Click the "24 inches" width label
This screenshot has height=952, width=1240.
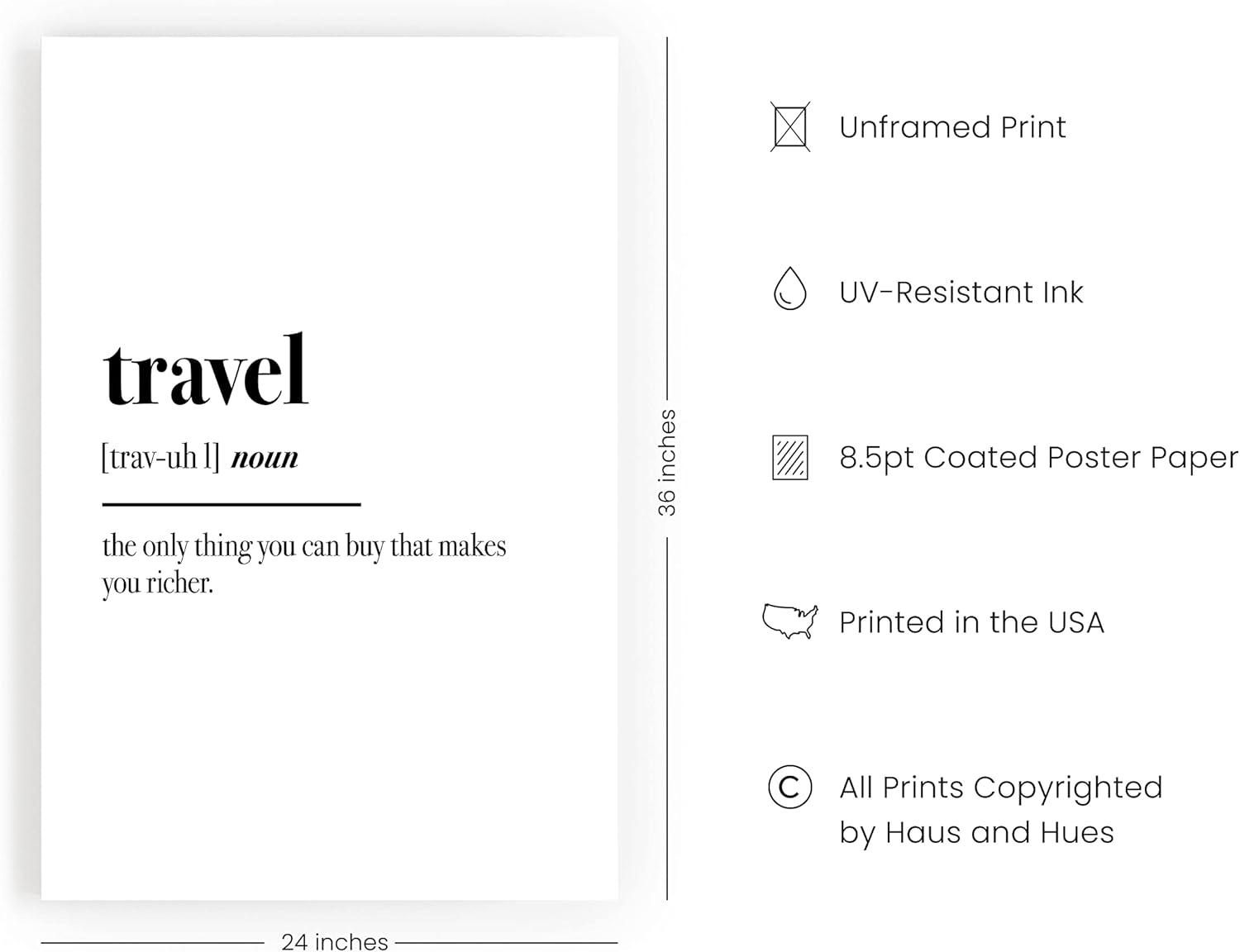coord(334,941)
